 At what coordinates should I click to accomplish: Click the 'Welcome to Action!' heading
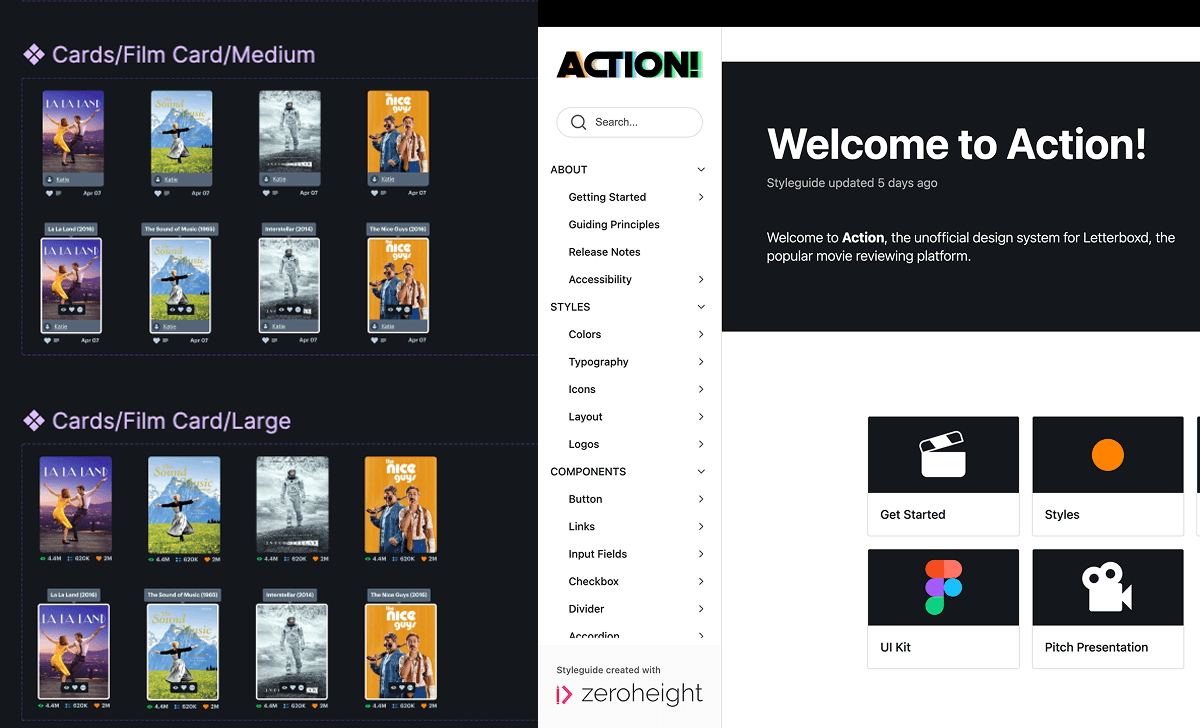(x=957, y=144)
